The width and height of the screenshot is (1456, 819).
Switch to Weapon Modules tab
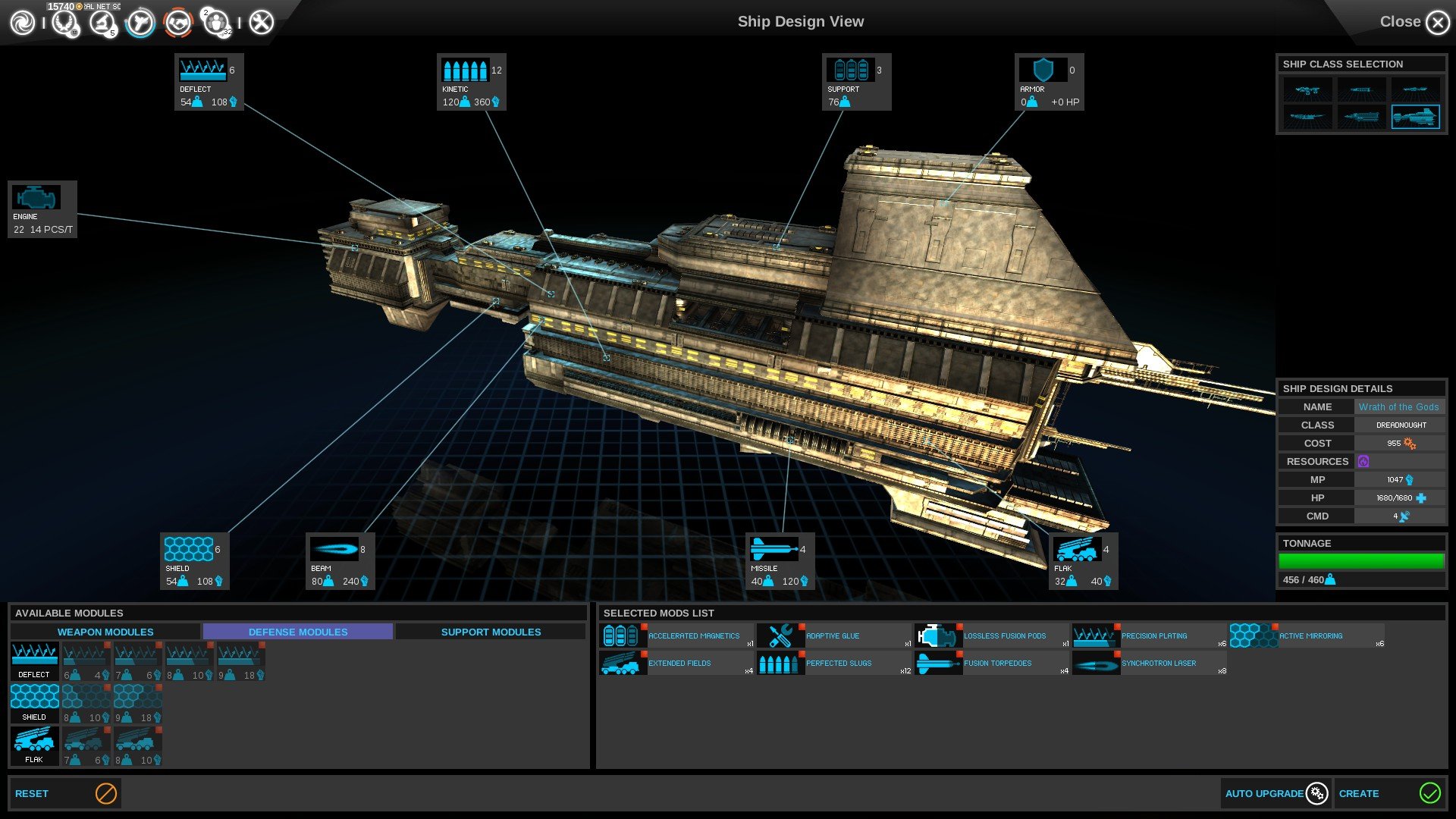(105, 632)
